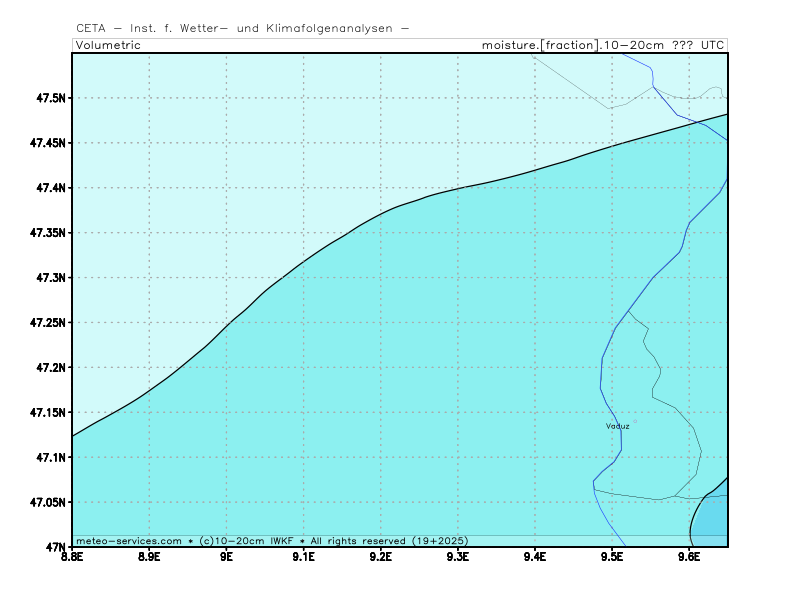Click the moisture.[fraction].10-20cm title text
Image resolution: width=800 pixels, height=600 pixels.
(572, 45)
